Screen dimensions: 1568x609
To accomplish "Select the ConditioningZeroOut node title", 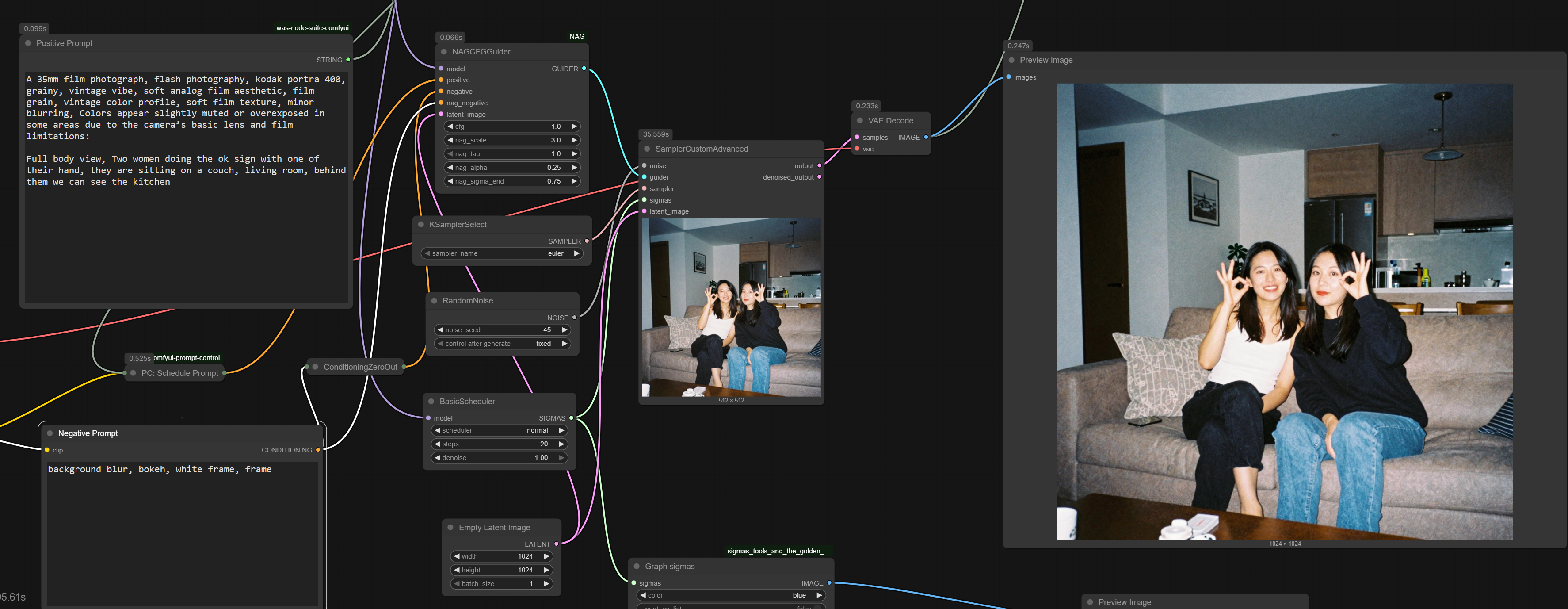I will click(x=360, y=367).
